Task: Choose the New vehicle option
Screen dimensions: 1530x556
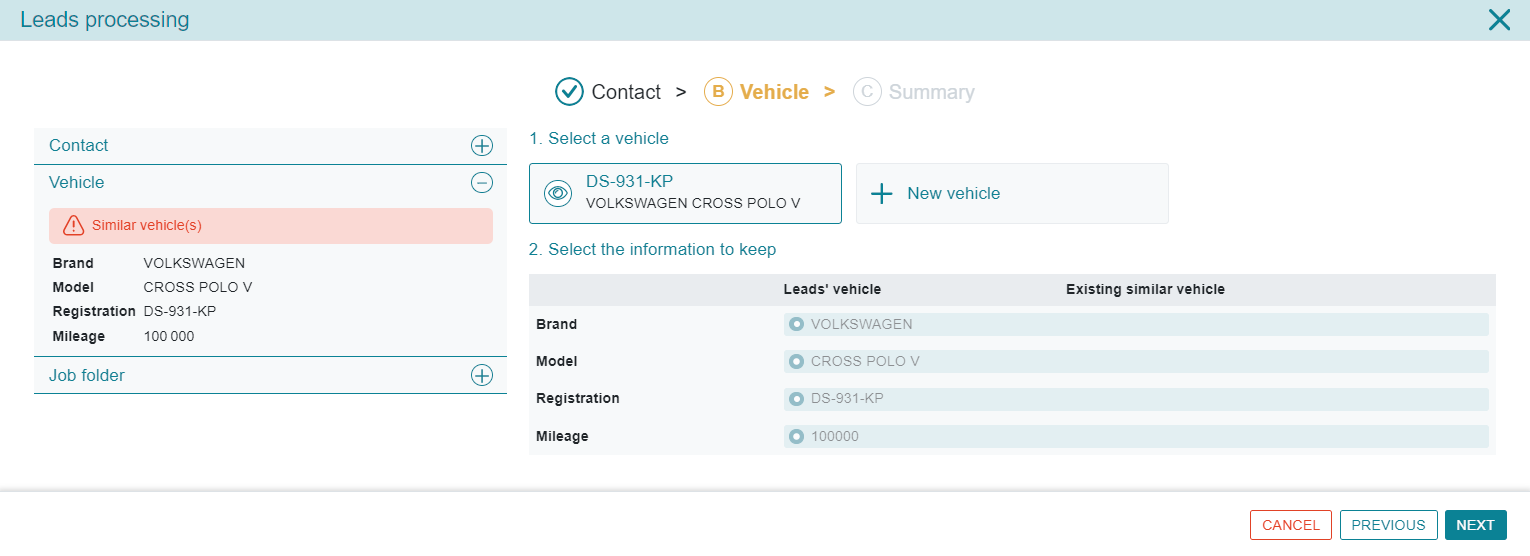Action: pos(1012,193)
